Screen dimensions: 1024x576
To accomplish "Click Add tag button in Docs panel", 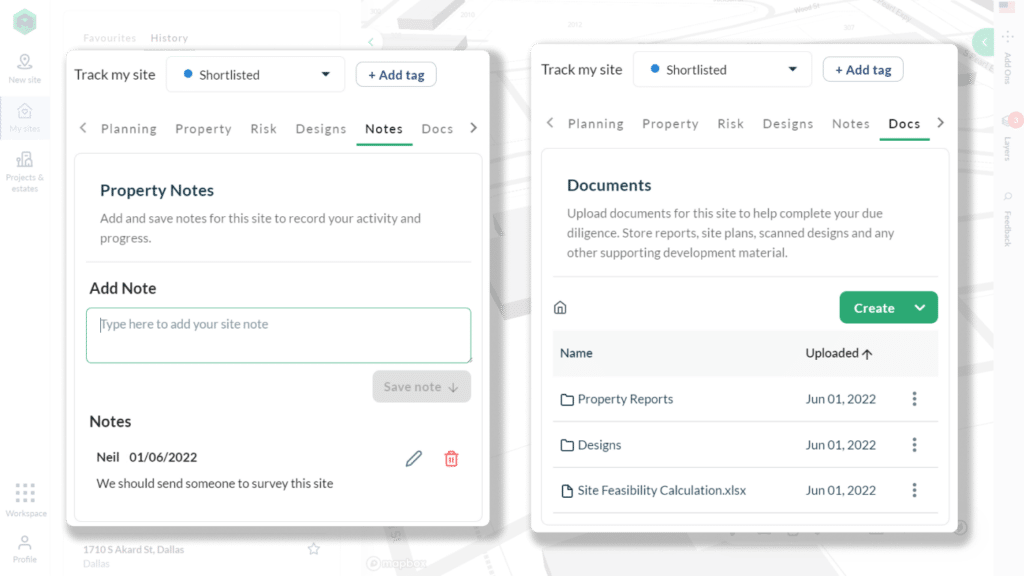I will tap(862, 70).
